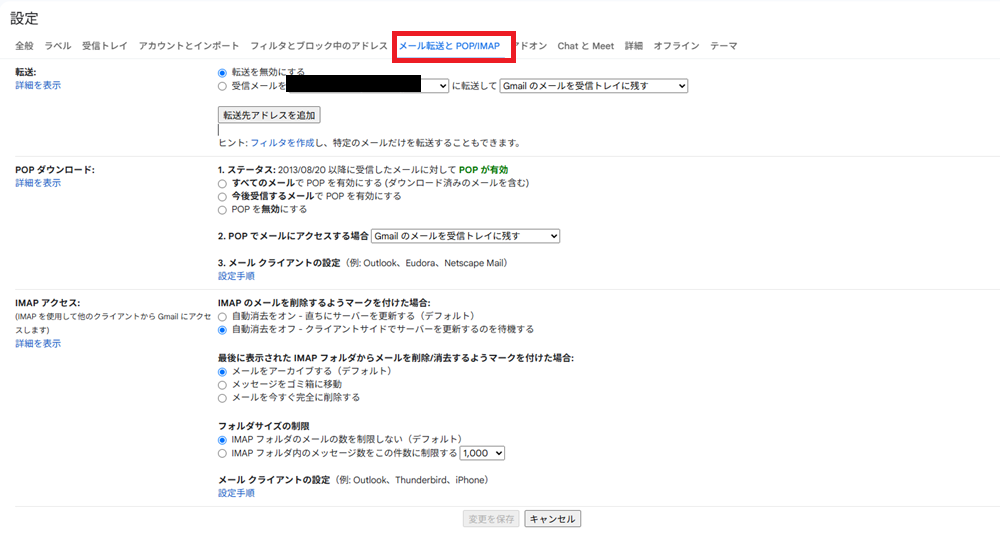Select メッセージをゴミ箱に移動 option
Image resolution: width=1000 pixels, height=535 pixels.
click(x=222, y=384)
